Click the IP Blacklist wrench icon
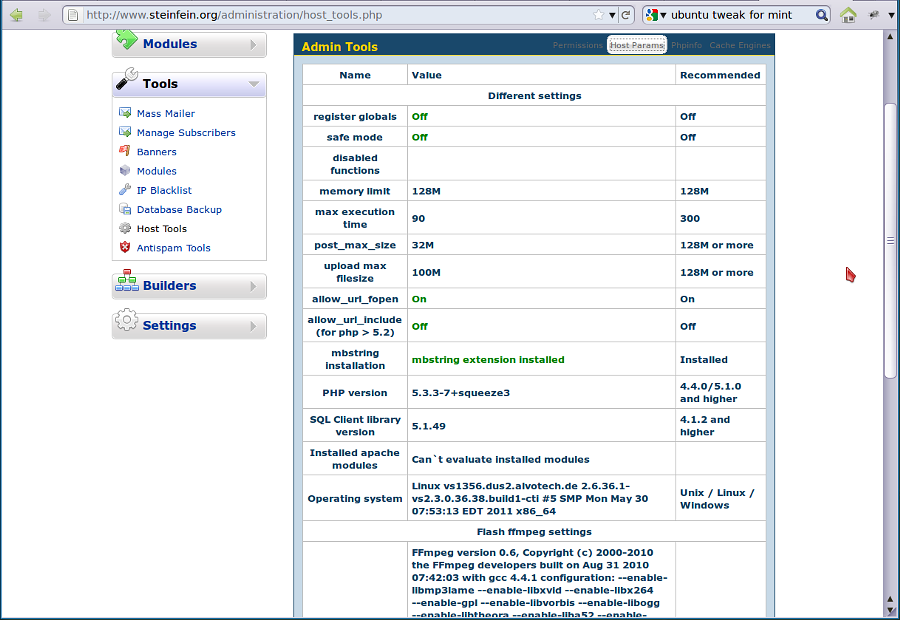This screenshot has width=900, height=620. (x=125, y=190)
